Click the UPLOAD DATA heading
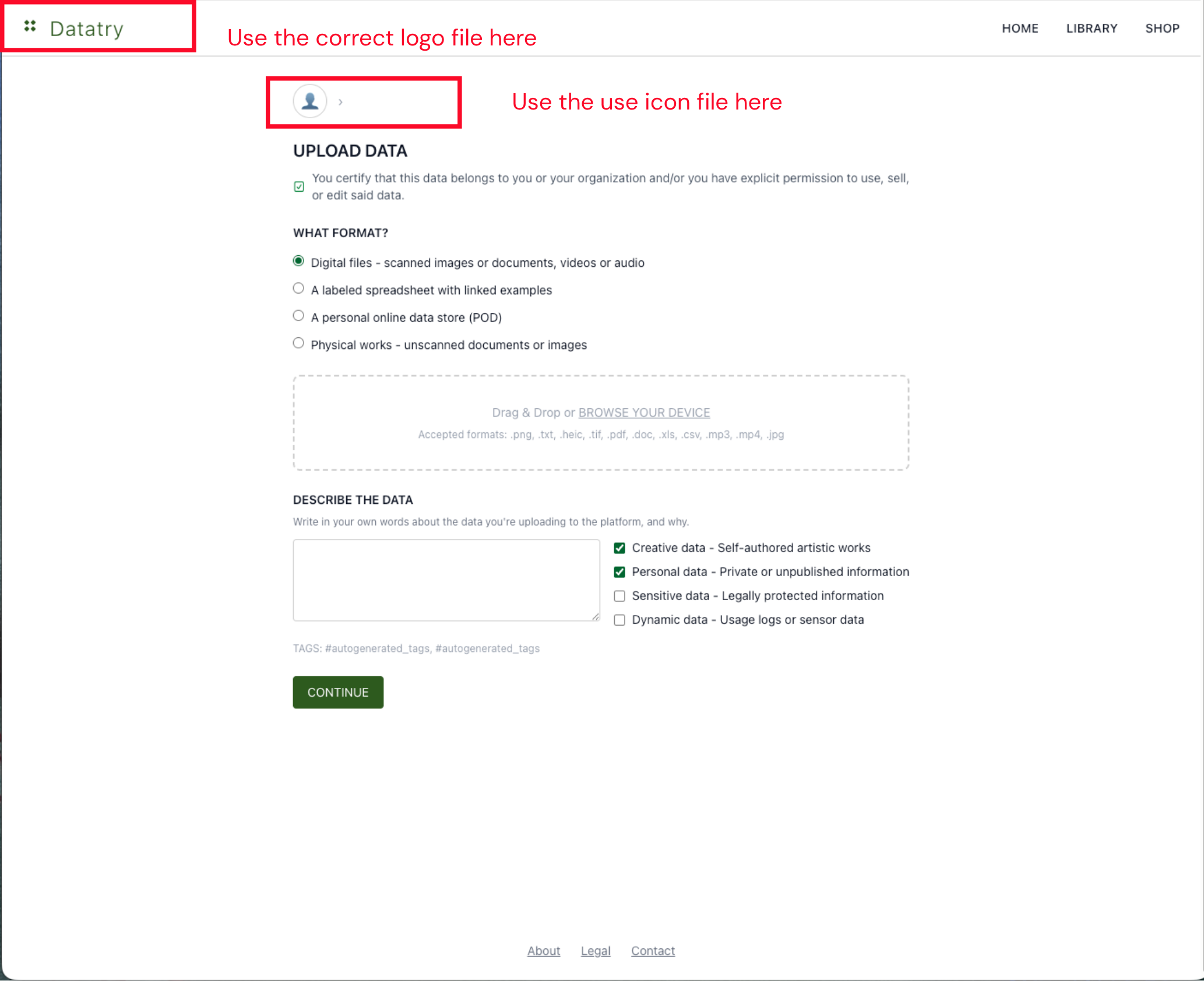 [350, 151]
